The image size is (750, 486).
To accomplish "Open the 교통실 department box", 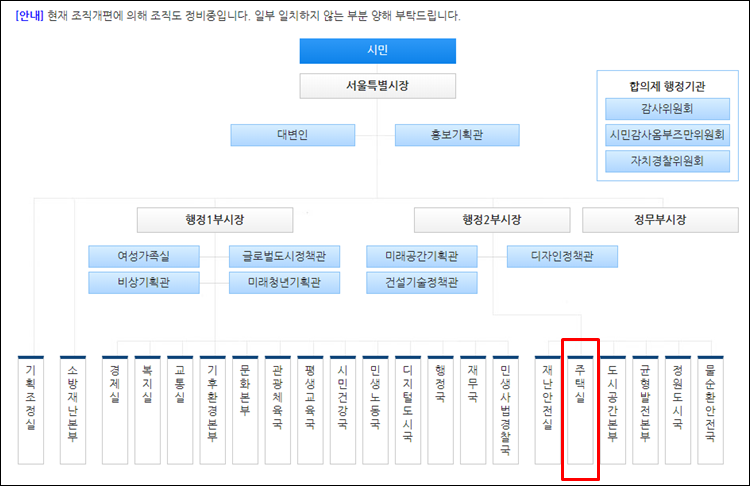I will [180, 410].
